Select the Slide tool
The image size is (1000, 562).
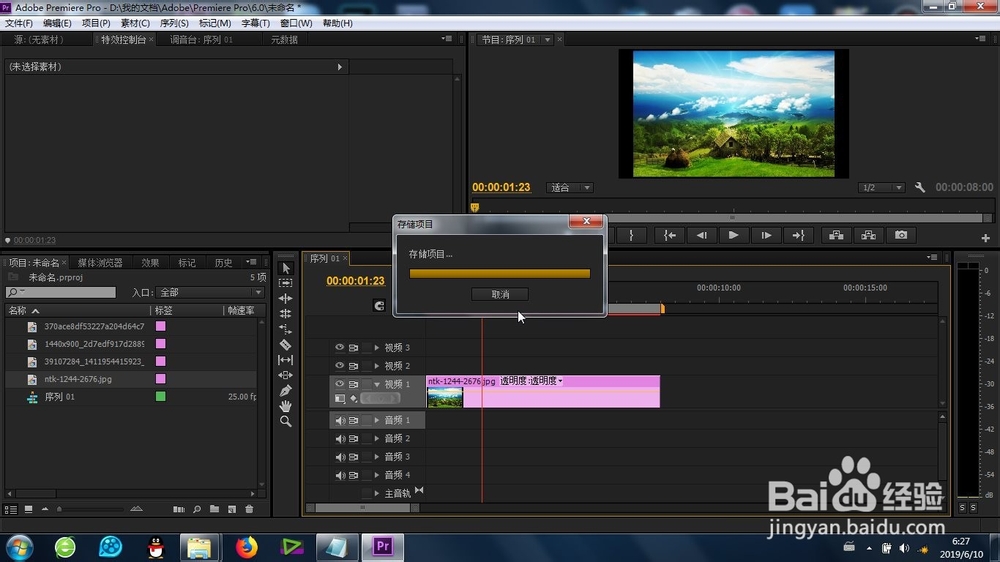coord(286,375)
